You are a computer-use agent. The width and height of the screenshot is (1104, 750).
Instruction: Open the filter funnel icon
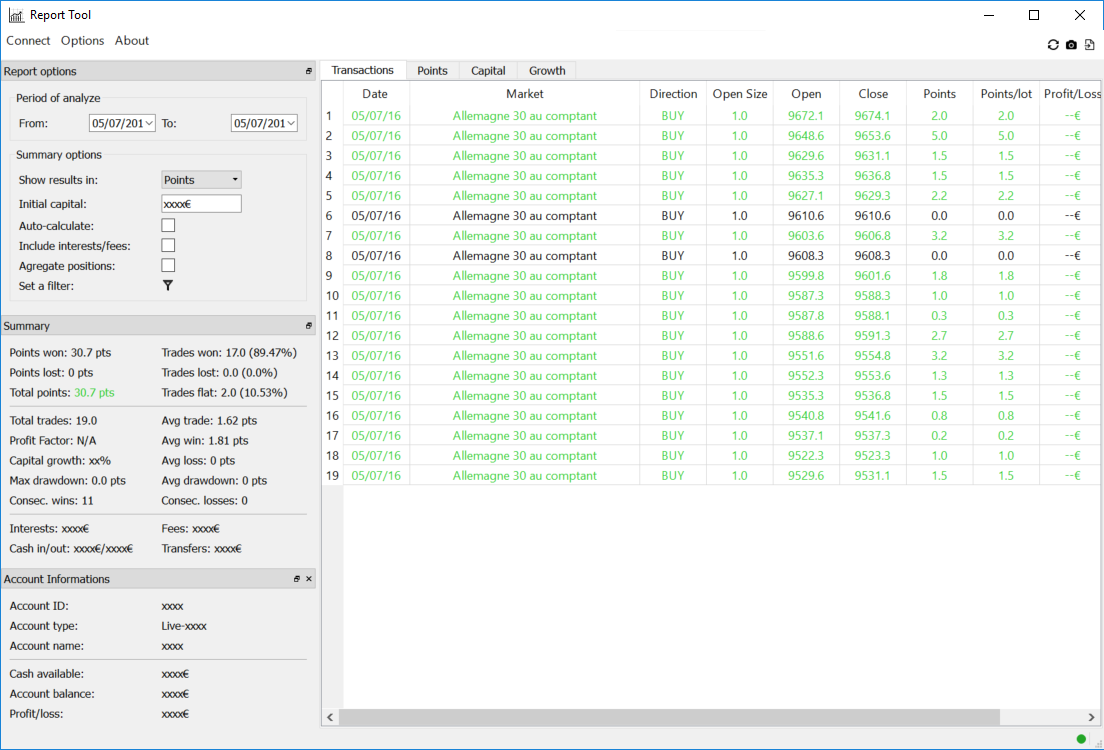(168, 286)
